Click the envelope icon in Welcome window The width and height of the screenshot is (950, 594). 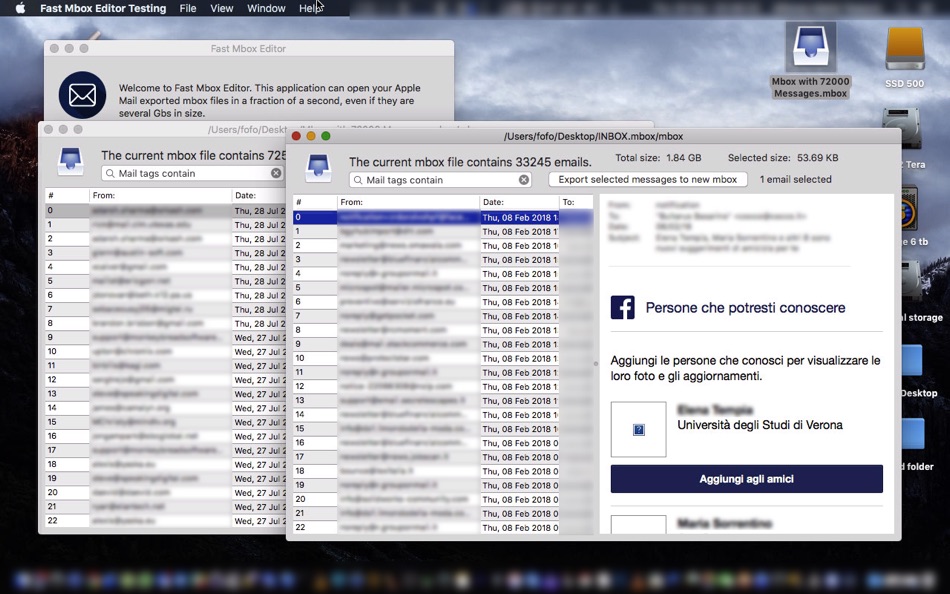pyautogui.click(x=82, y=95)
